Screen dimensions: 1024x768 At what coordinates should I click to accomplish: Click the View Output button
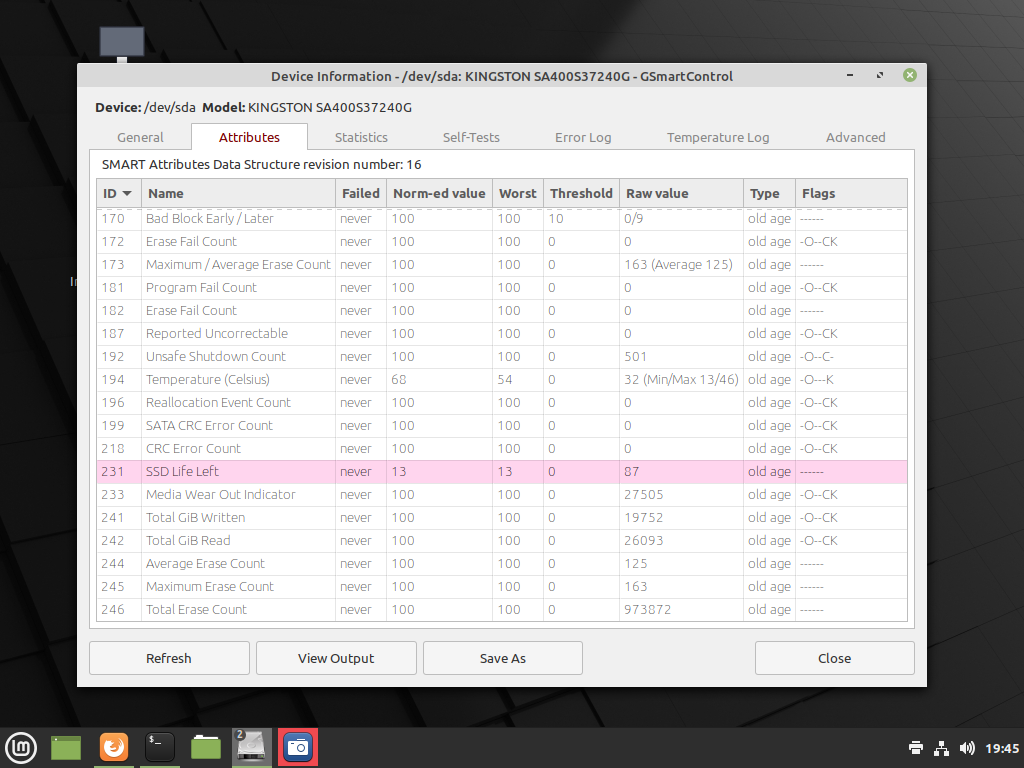336,658
